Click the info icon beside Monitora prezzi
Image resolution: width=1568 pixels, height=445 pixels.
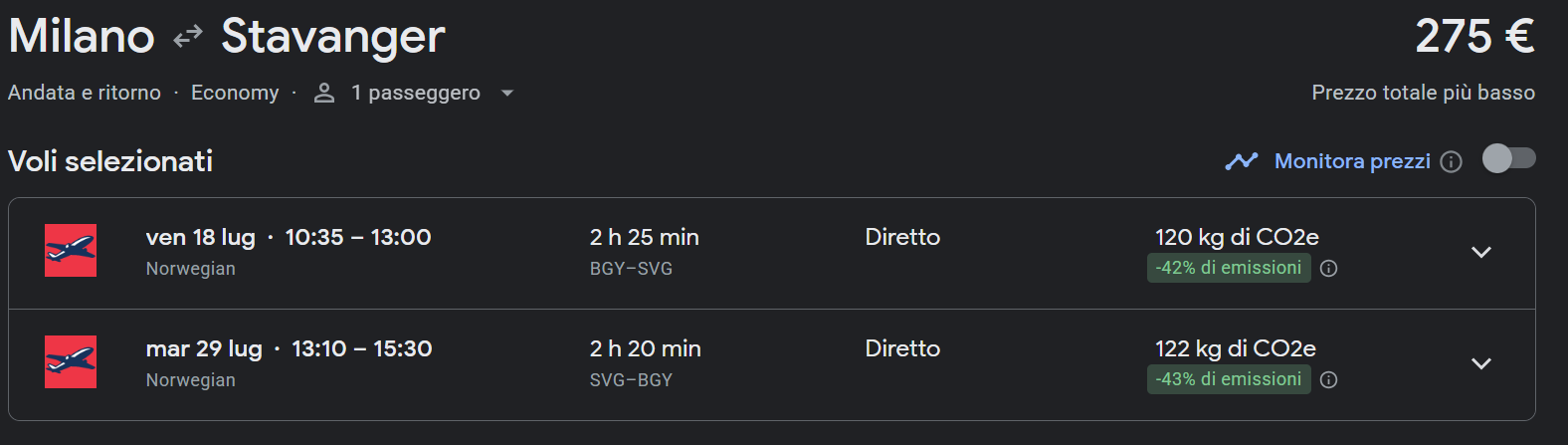tap(1452, 161)
